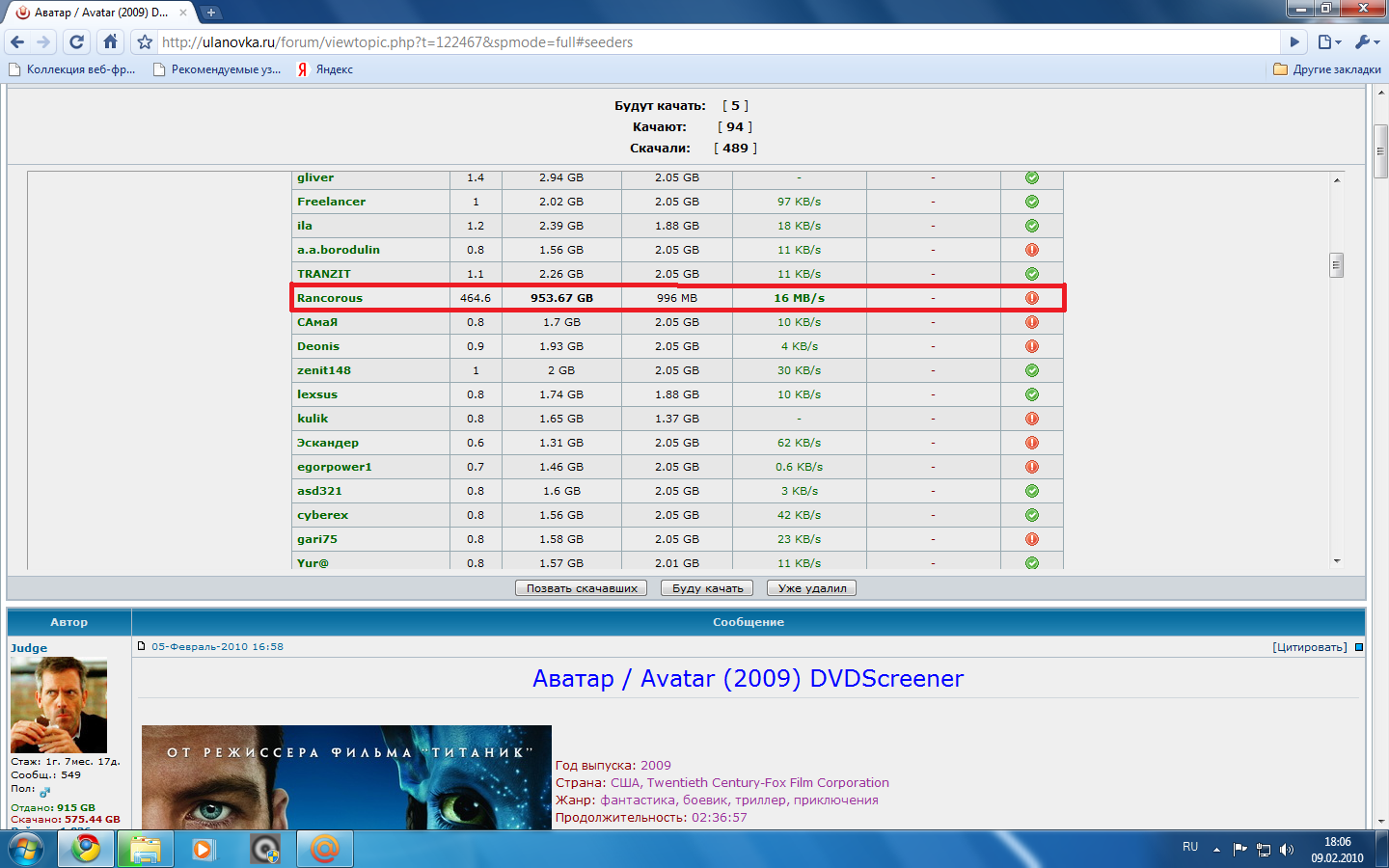Click the Windows Start orb
Image resolution: width=1389 pixels, height=868 pixels.
click(x=24, y=849)
